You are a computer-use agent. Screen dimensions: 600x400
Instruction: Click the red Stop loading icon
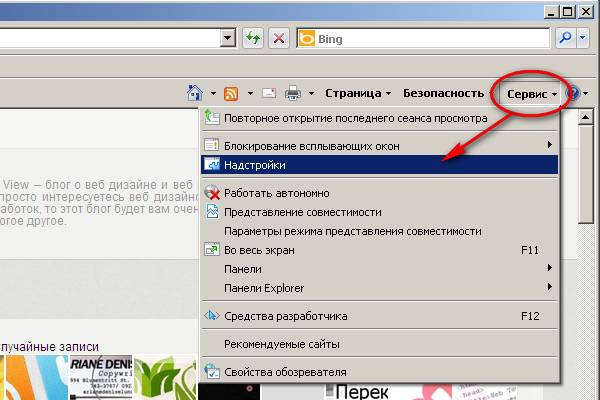point(279,38)
